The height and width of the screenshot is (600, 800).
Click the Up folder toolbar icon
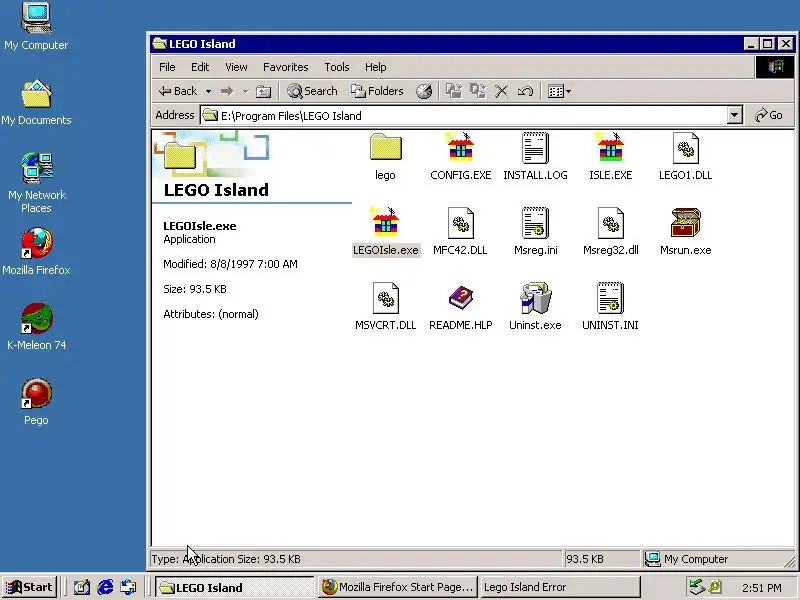(x=263, y=91)
